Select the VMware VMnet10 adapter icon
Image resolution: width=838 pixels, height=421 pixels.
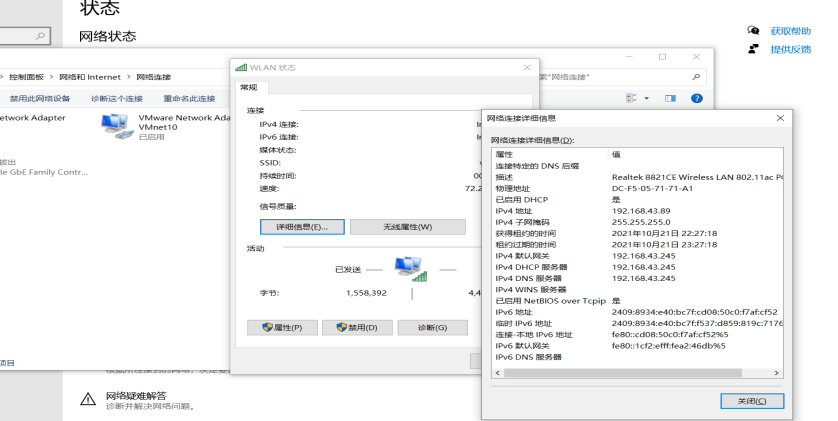coord(116,126)
